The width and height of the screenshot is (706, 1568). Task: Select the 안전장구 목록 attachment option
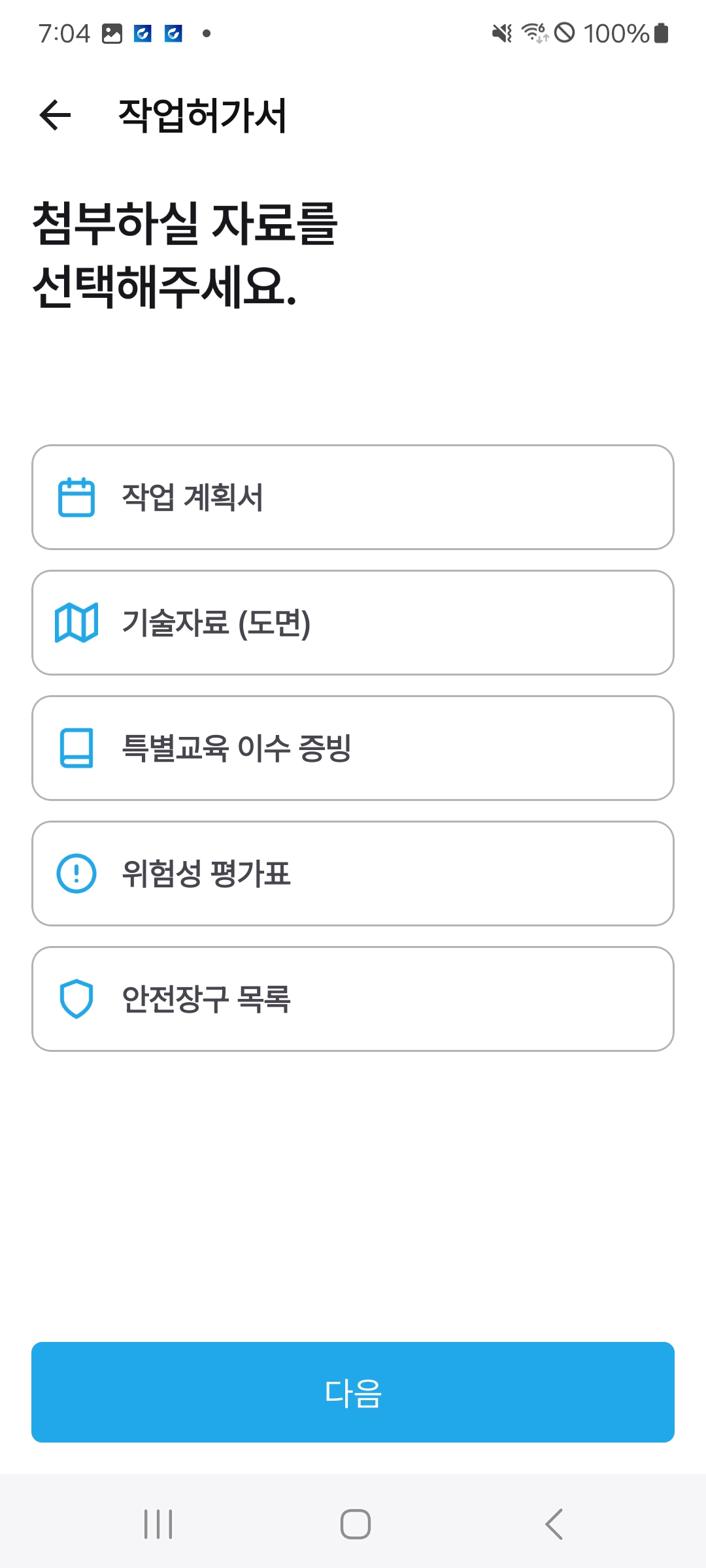pos(353,999)
